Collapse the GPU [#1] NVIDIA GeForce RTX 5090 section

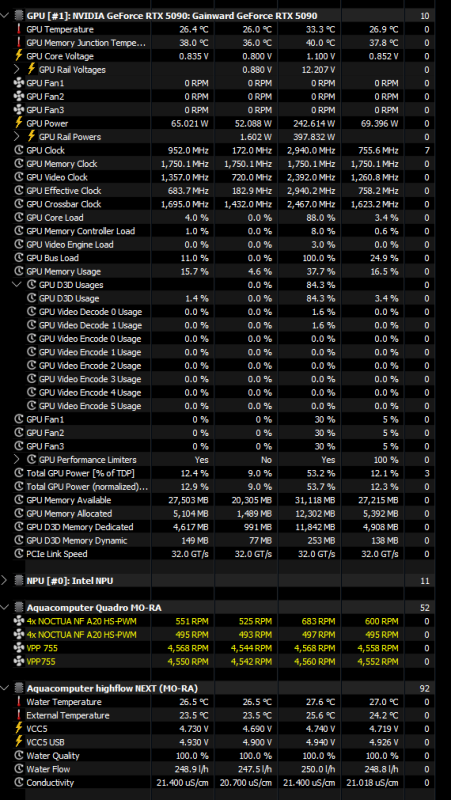click(x=5, y=16)
